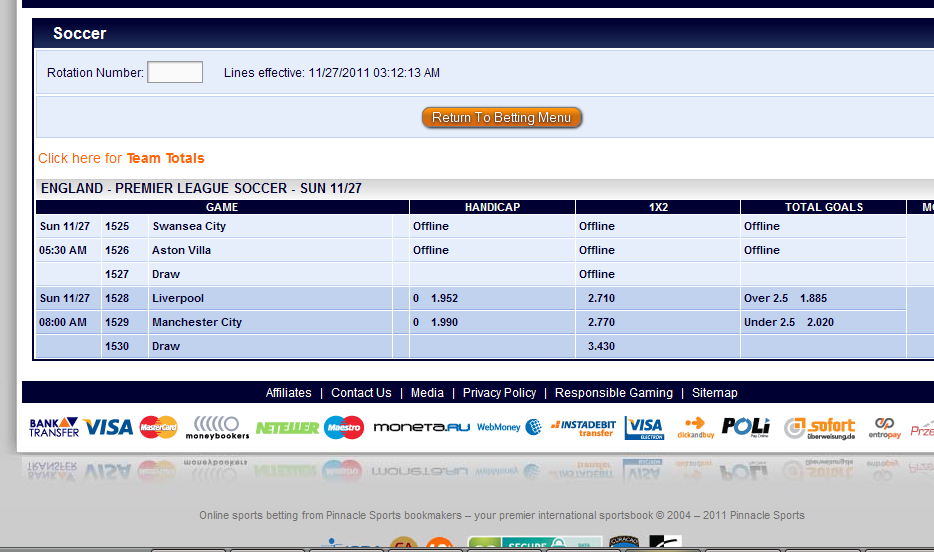Click the Moneybookers payment logo

[217, 428]
